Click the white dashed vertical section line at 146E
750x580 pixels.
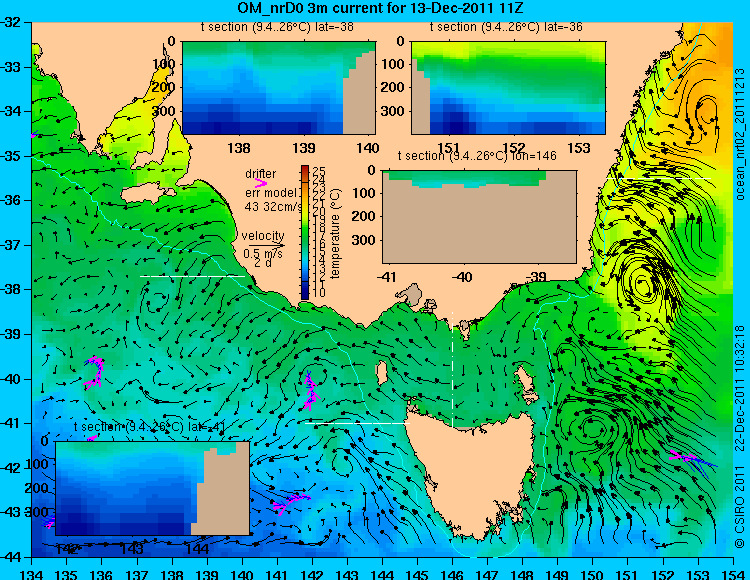coord(452,369)
